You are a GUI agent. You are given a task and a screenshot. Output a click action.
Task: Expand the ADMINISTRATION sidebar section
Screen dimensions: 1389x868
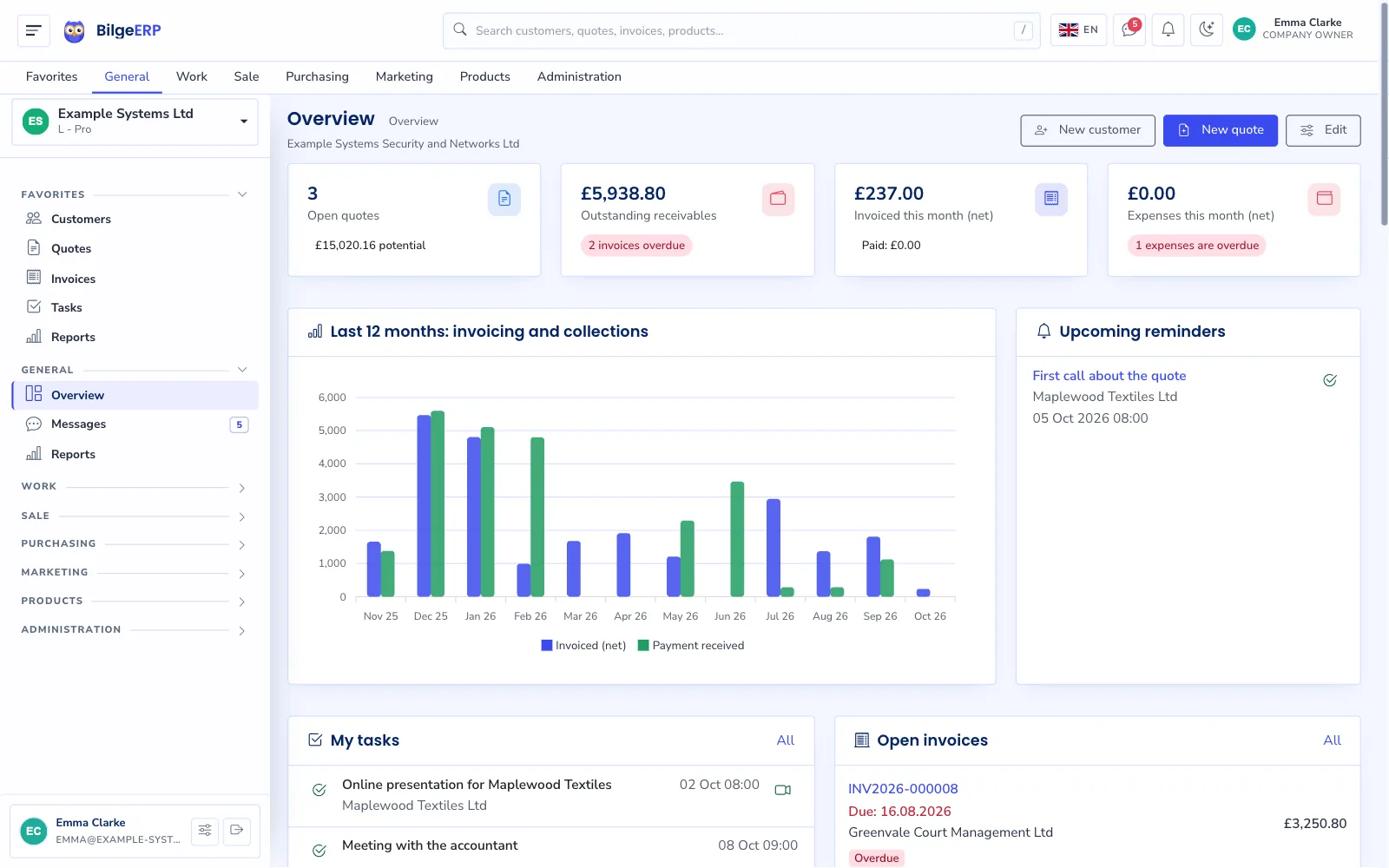tap(242, 630)
